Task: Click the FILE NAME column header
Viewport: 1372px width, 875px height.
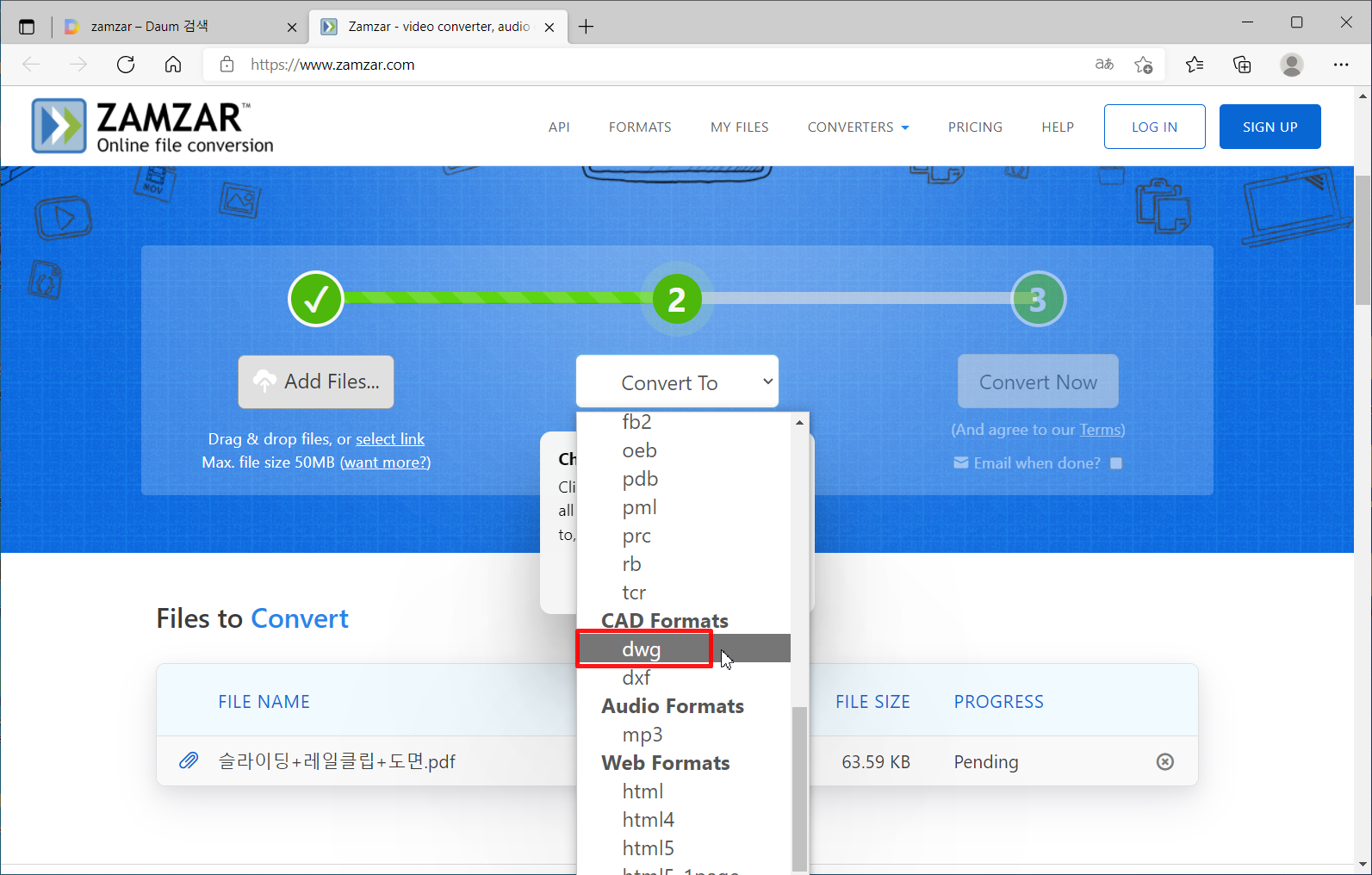Action: point(264,702)
